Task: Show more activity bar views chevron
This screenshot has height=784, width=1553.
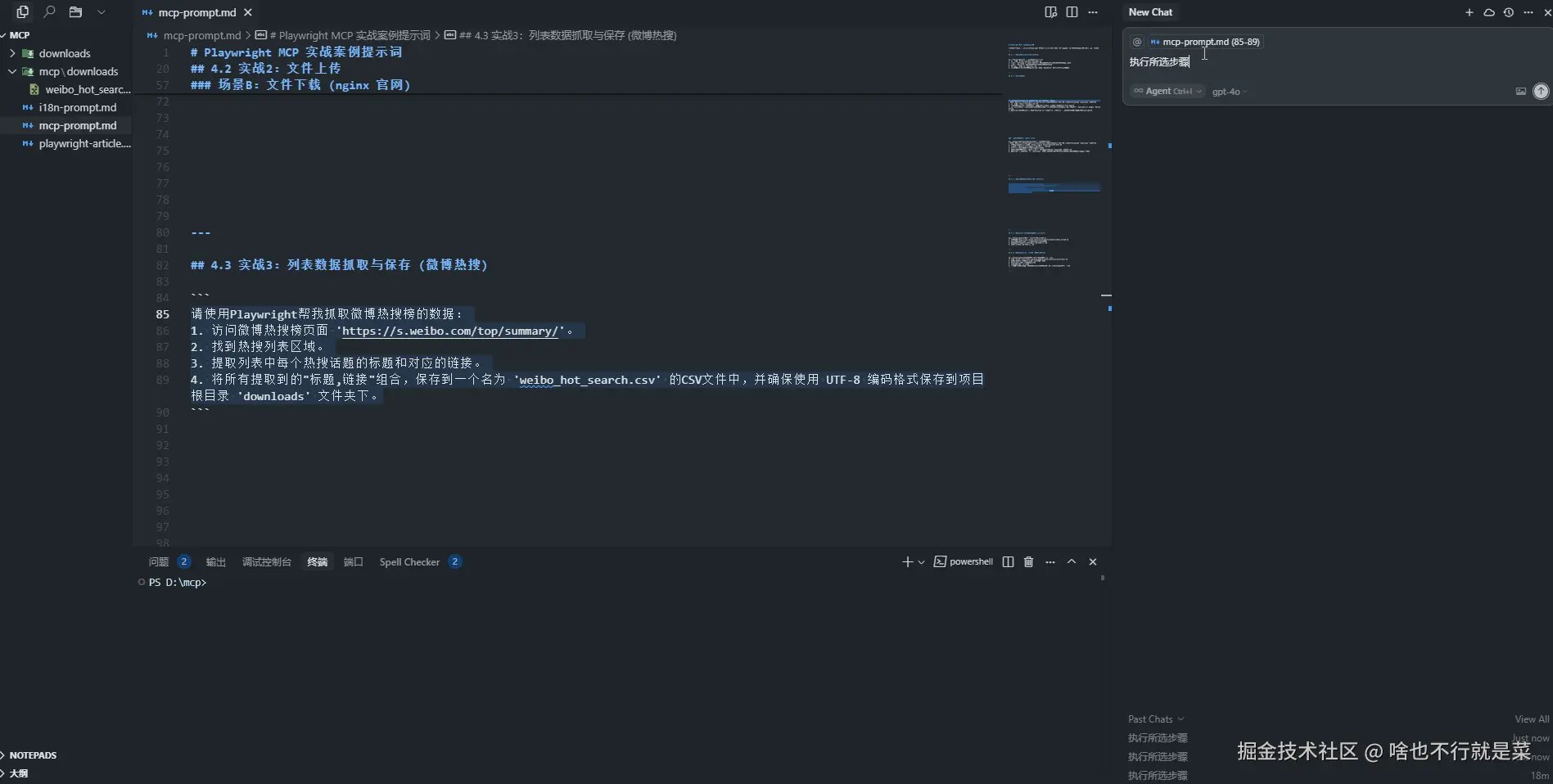Action: (102, 12)
